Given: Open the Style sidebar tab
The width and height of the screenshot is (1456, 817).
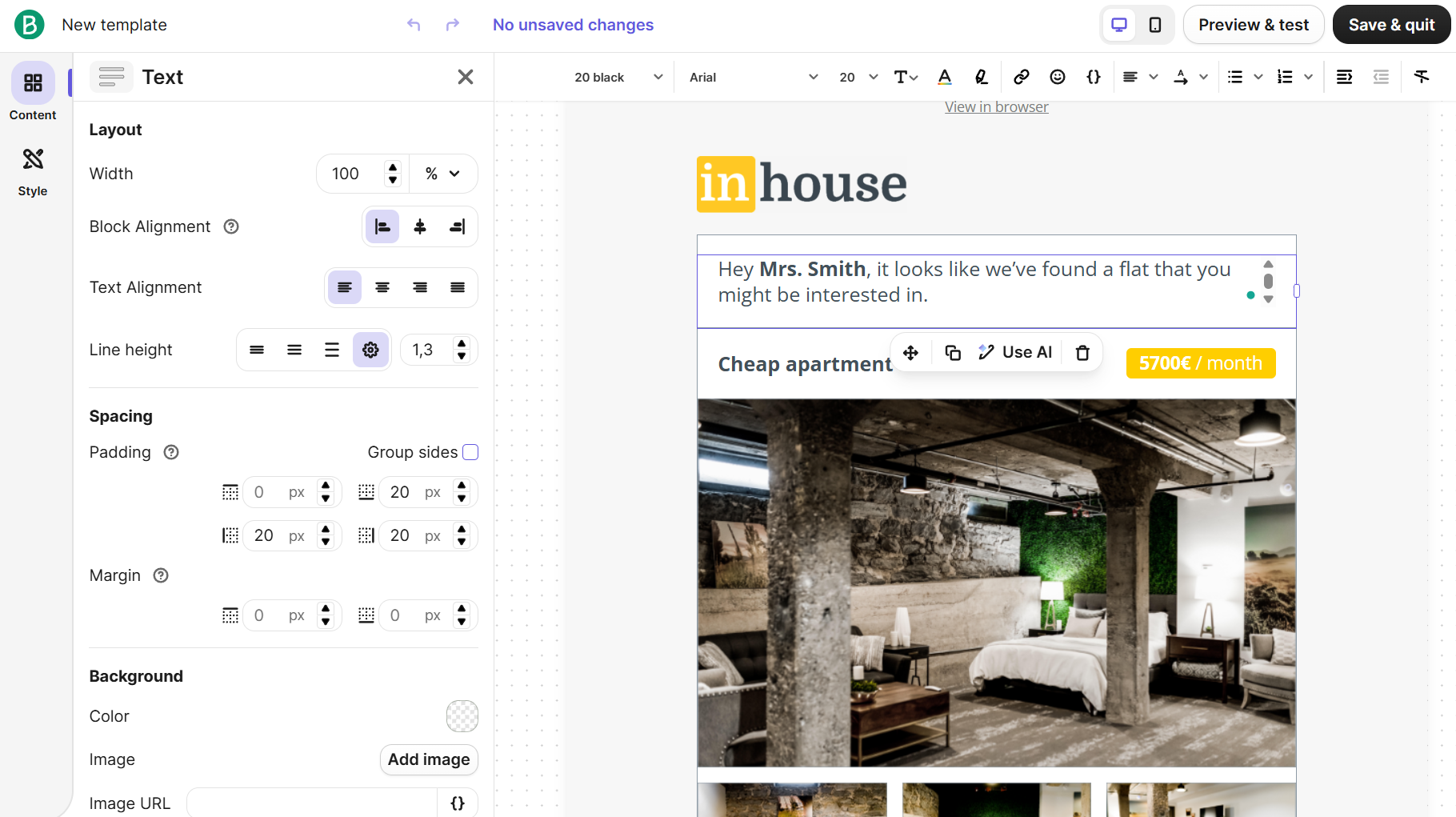Looking at the screenshot, I should [33, 171].
